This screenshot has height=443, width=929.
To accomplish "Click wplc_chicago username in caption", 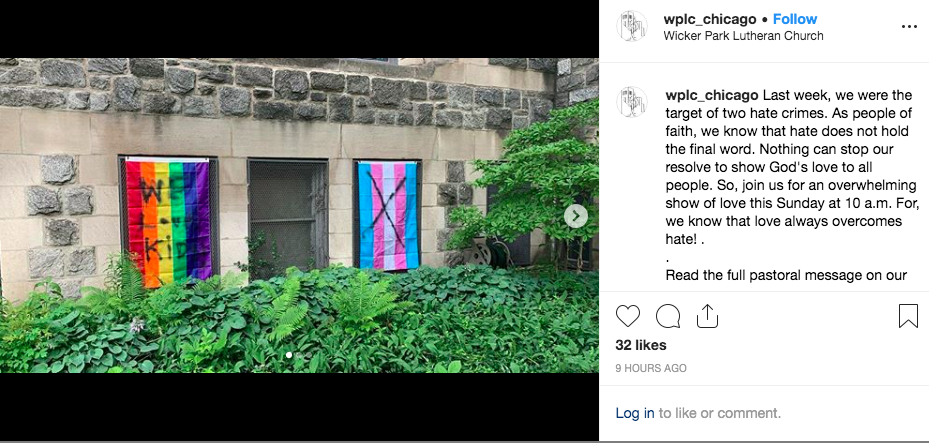I will pyautogui.click(x=711, y=95).
